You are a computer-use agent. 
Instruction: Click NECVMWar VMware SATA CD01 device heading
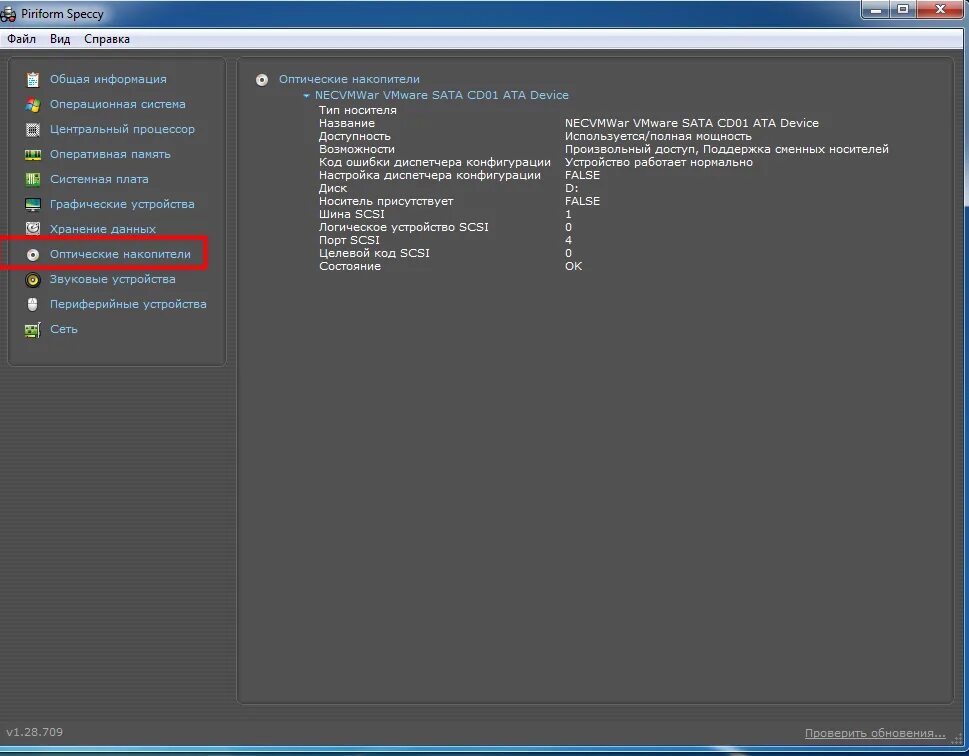pos(442,95)
